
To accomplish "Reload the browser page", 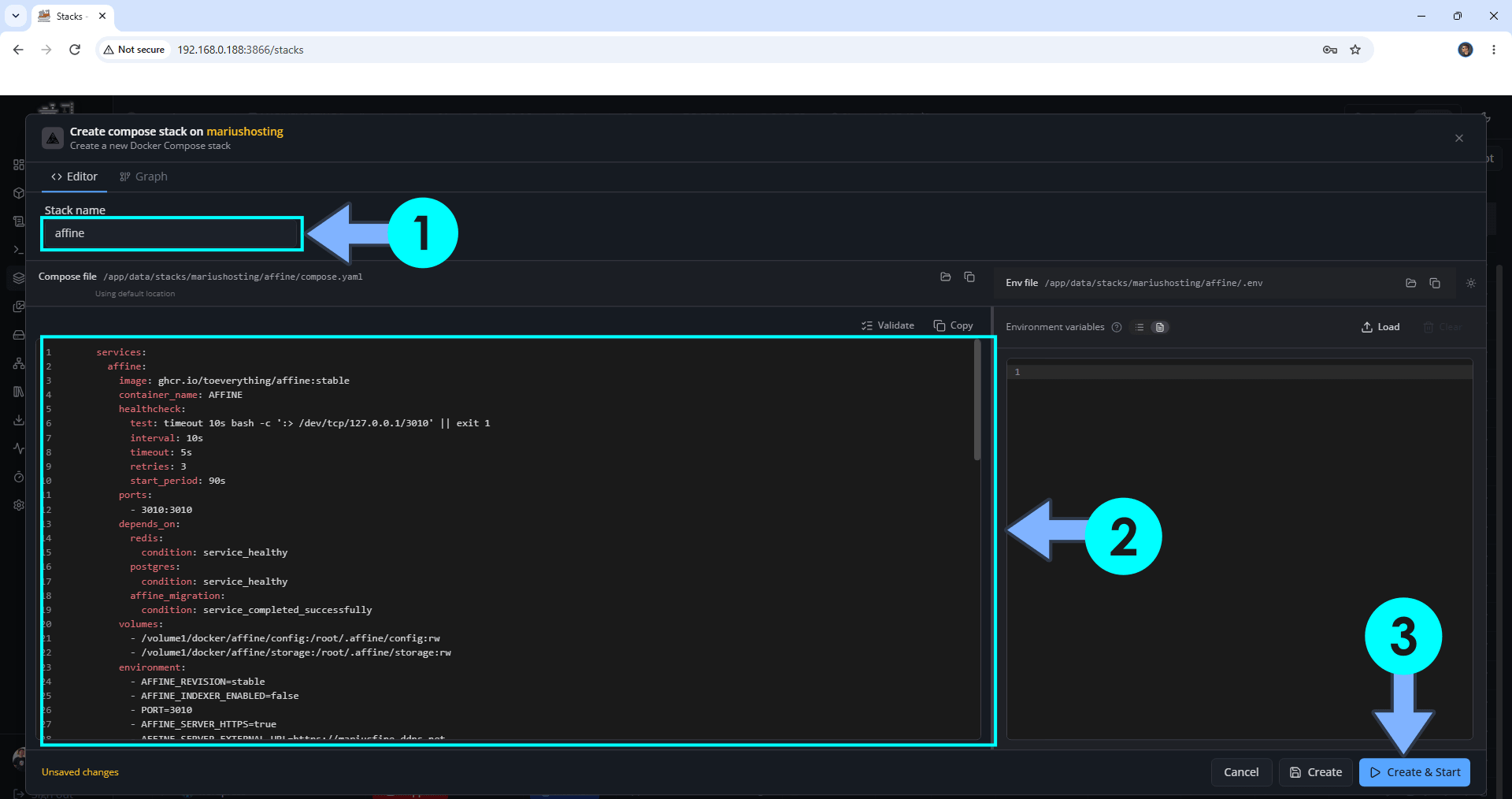I will coord(75,50).
